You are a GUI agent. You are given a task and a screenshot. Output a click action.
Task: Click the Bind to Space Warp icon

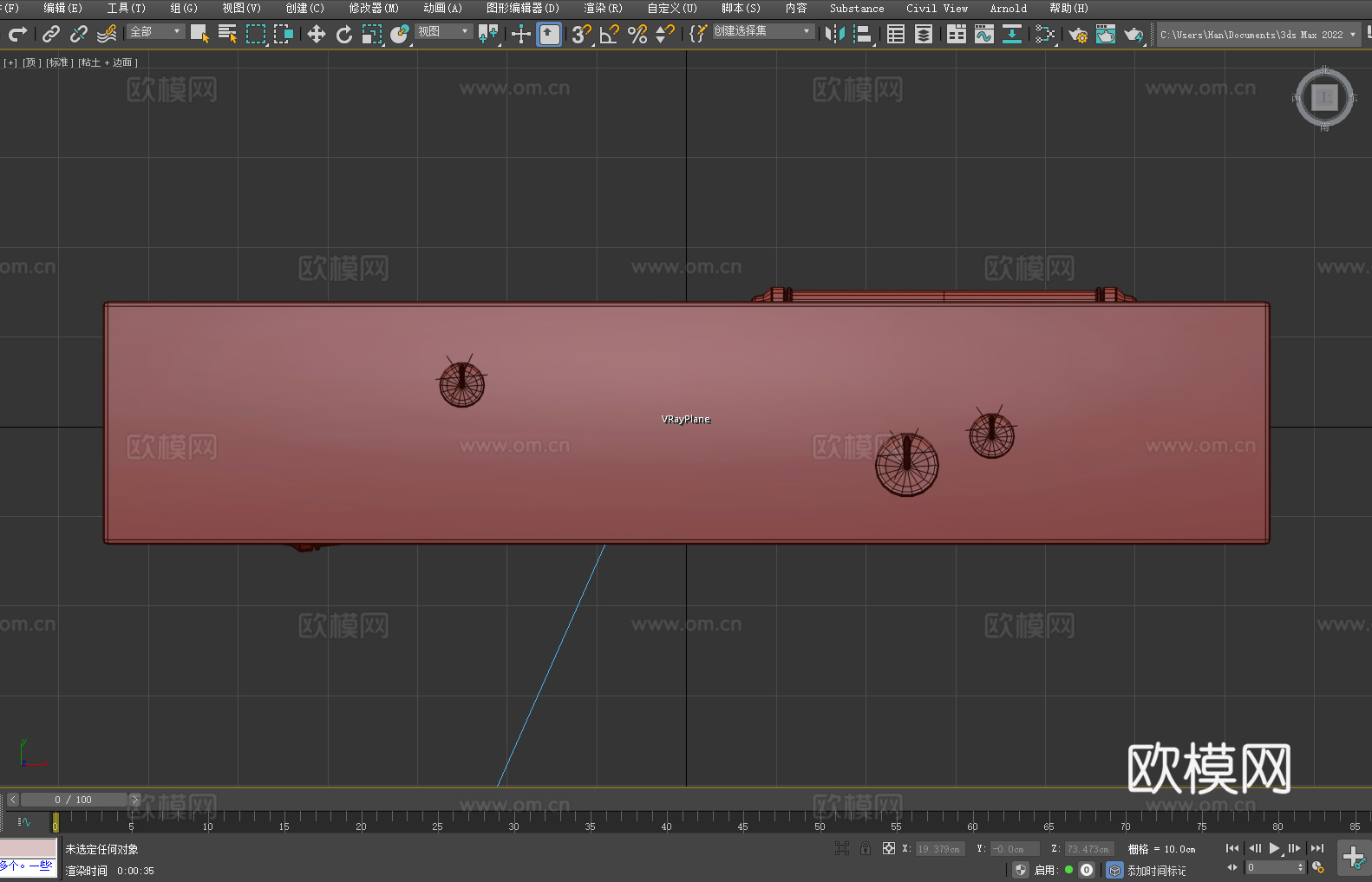107,34
